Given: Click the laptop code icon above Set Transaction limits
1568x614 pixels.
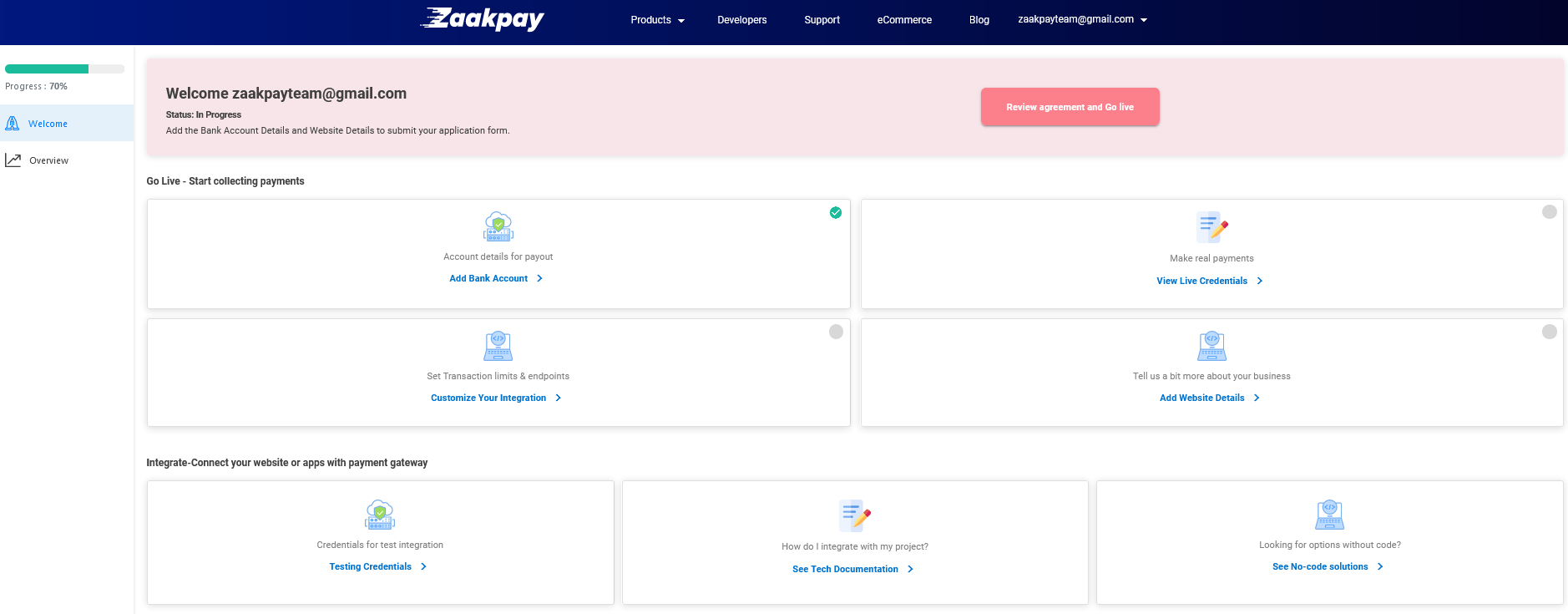Looking at the screenshot, I should click(x=498, y=346).
